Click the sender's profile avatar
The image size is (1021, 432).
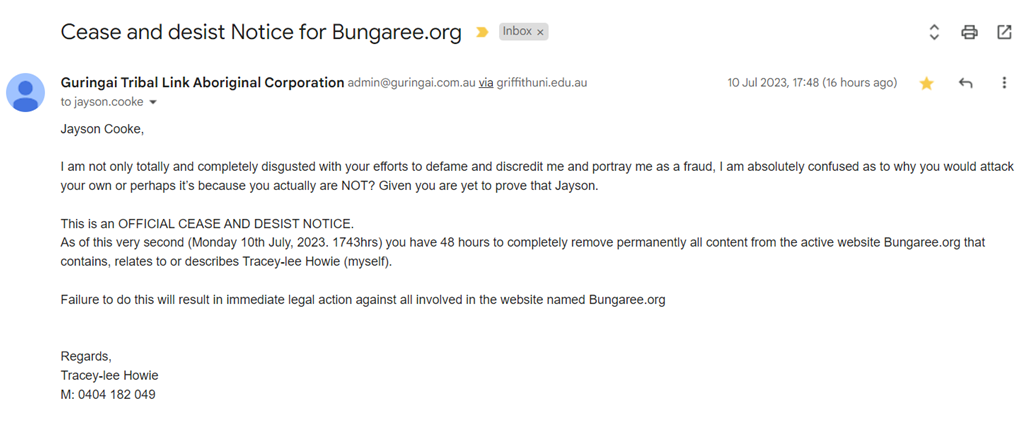coord(26,92)
